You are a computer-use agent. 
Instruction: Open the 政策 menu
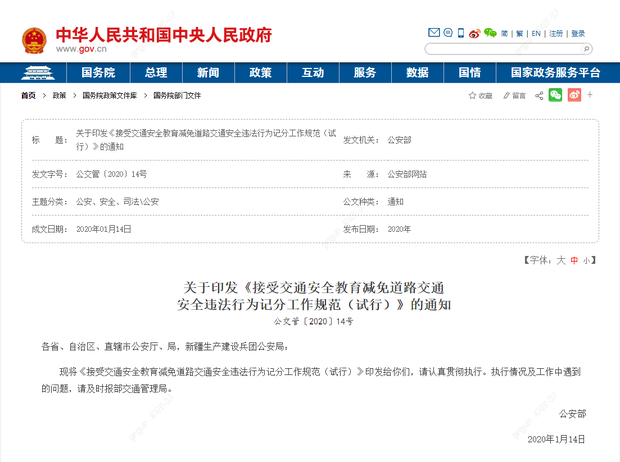[x=260, y=73]
